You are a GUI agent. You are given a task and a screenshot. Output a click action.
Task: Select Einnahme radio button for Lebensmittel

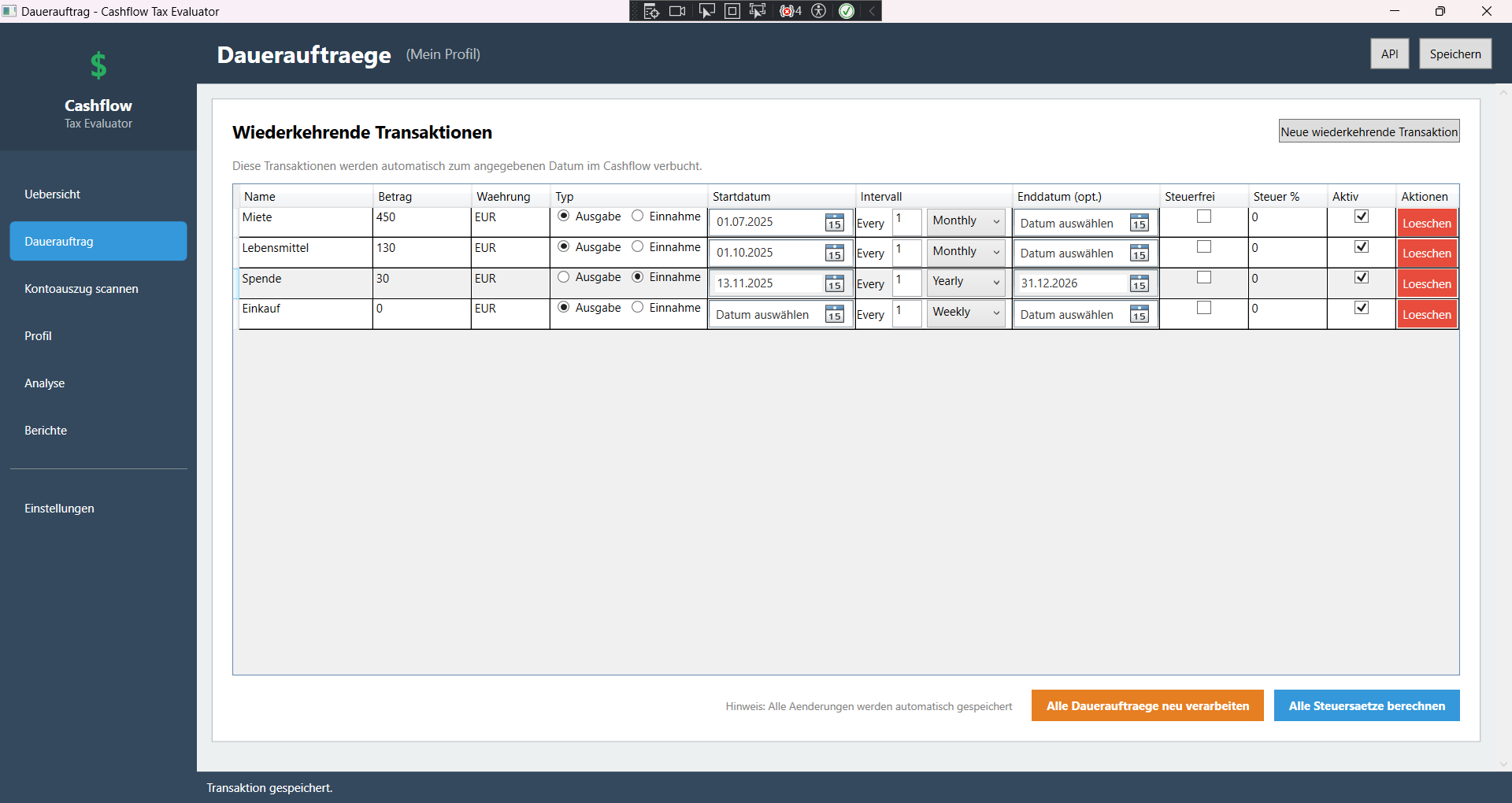click(x=638, y=246)
